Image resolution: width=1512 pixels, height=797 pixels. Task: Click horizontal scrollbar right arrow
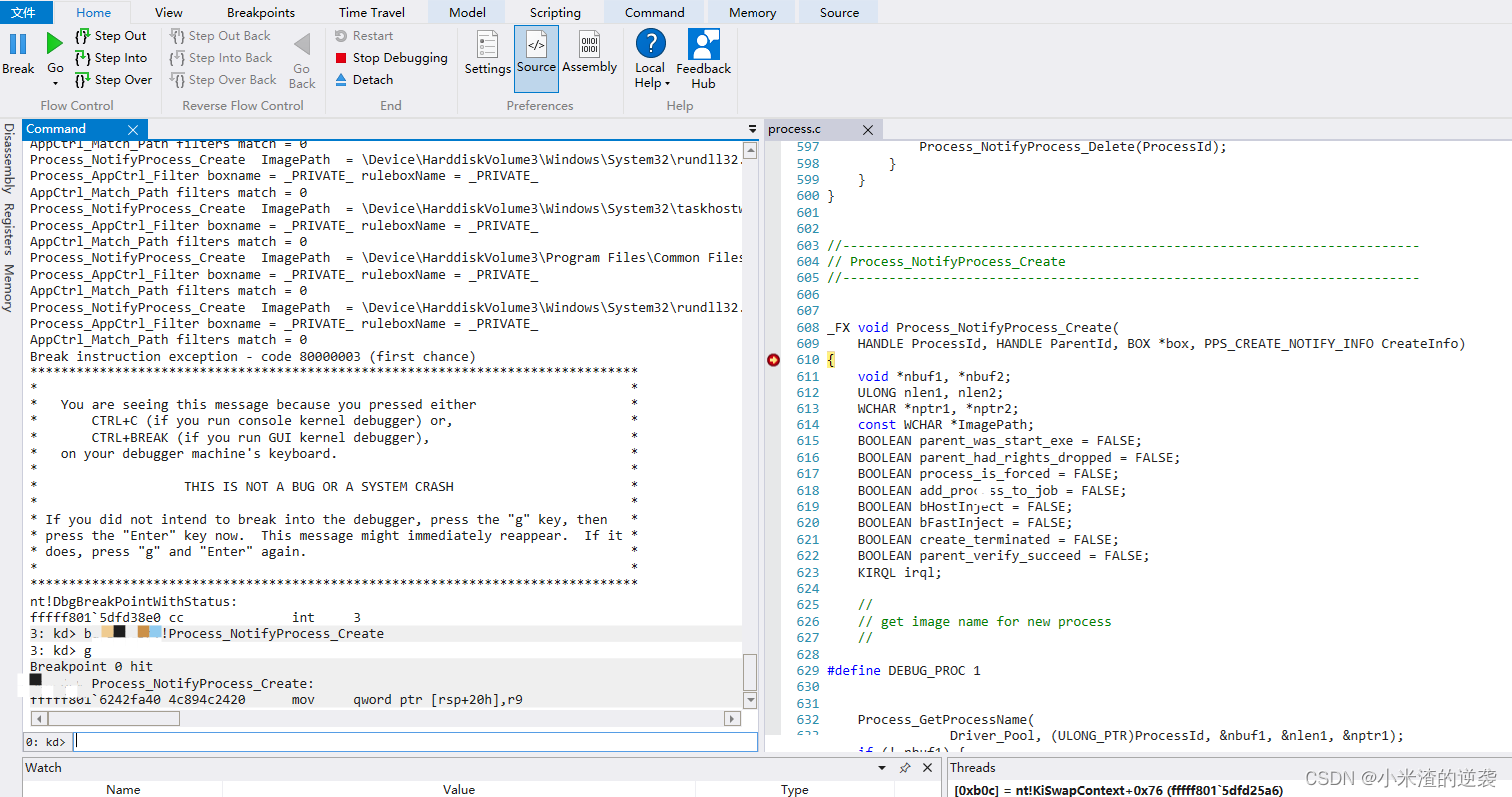tap(733, 718)
